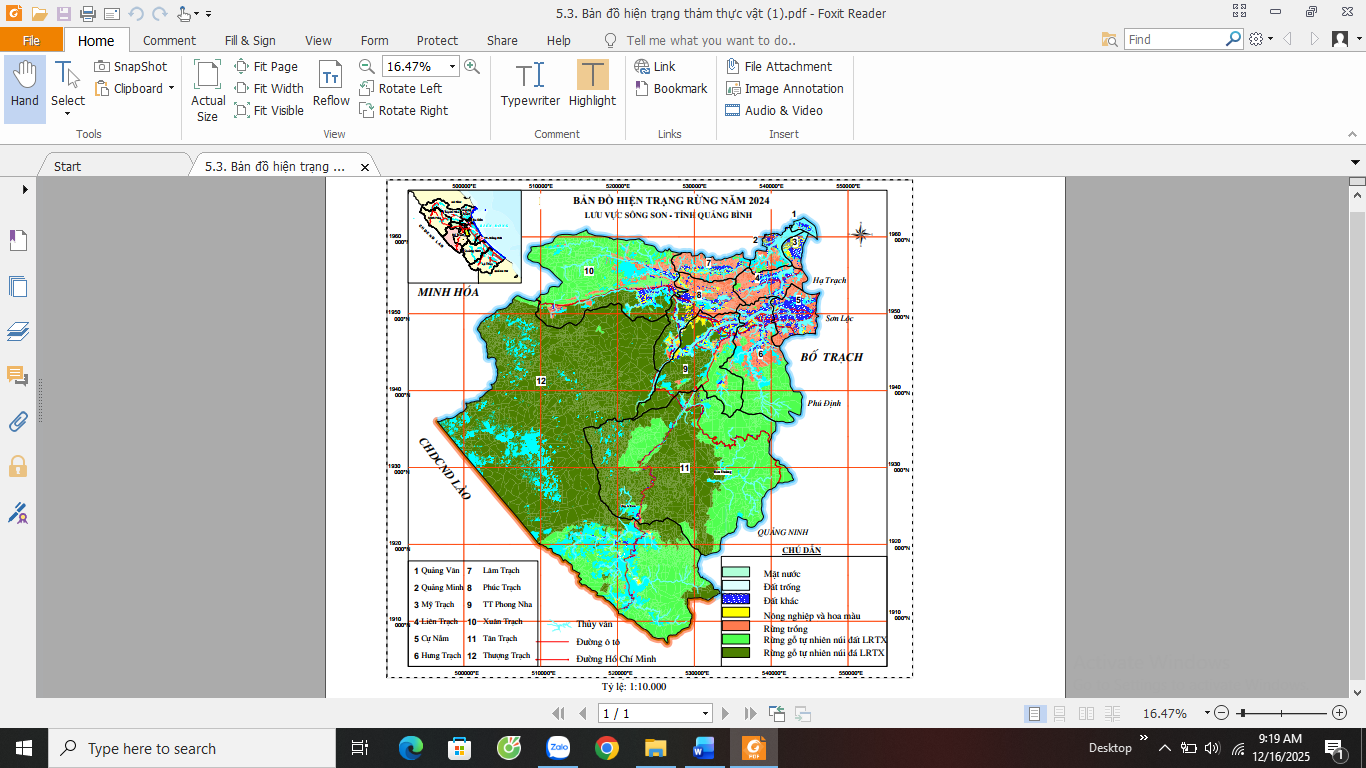Viewport: 1366px width, 768px height.
Task: Go to next page arrow
Action: (724, 713)
